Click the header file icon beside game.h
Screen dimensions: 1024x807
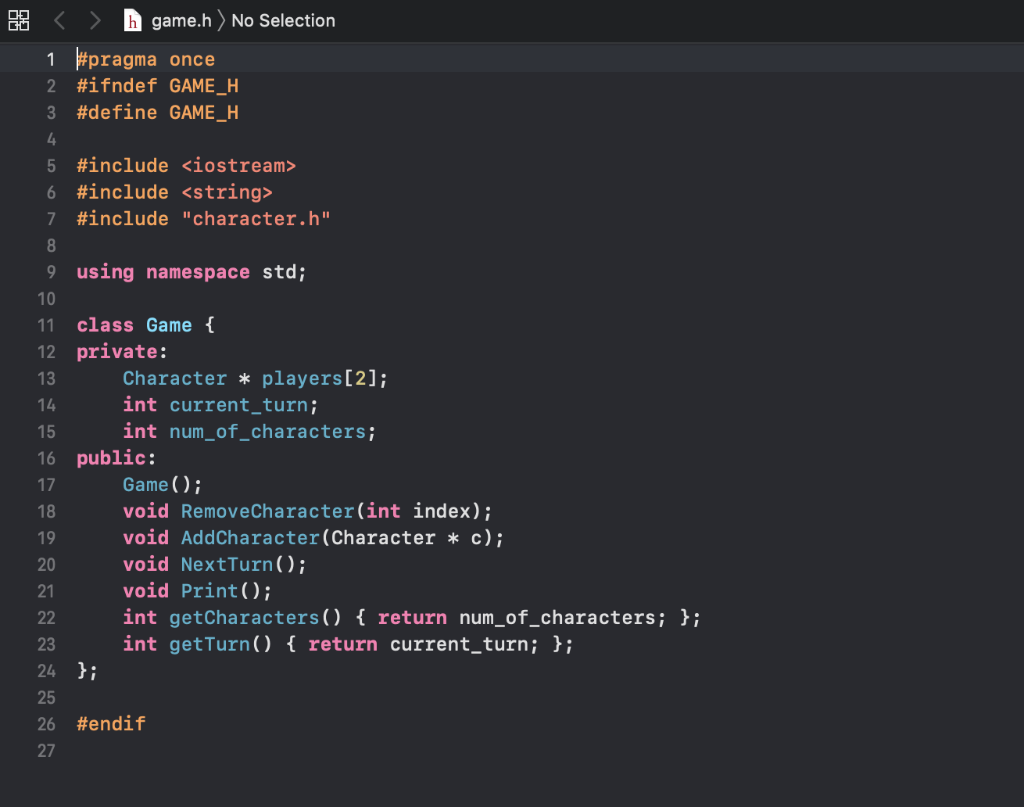tap(131, 19)
